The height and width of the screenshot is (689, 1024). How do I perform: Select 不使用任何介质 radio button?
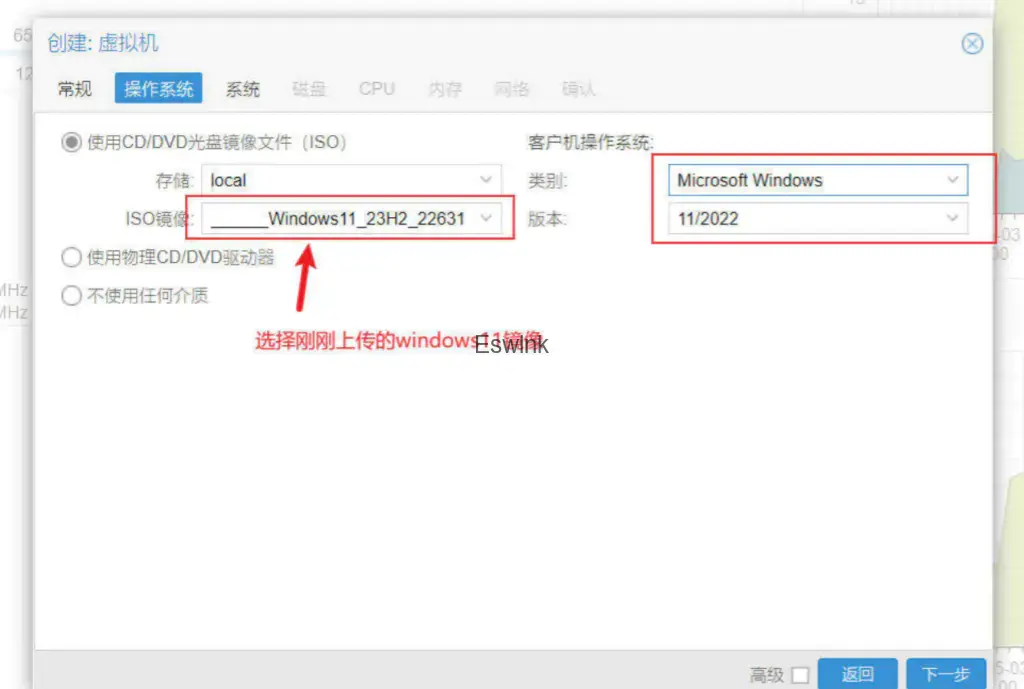(x=71, y=296)
